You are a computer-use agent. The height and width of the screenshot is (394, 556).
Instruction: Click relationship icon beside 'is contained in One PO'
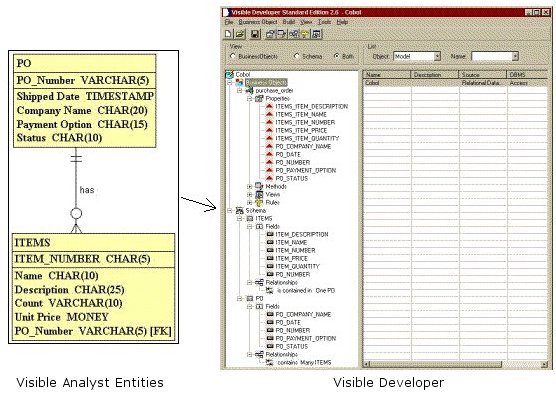pos(269,290)
